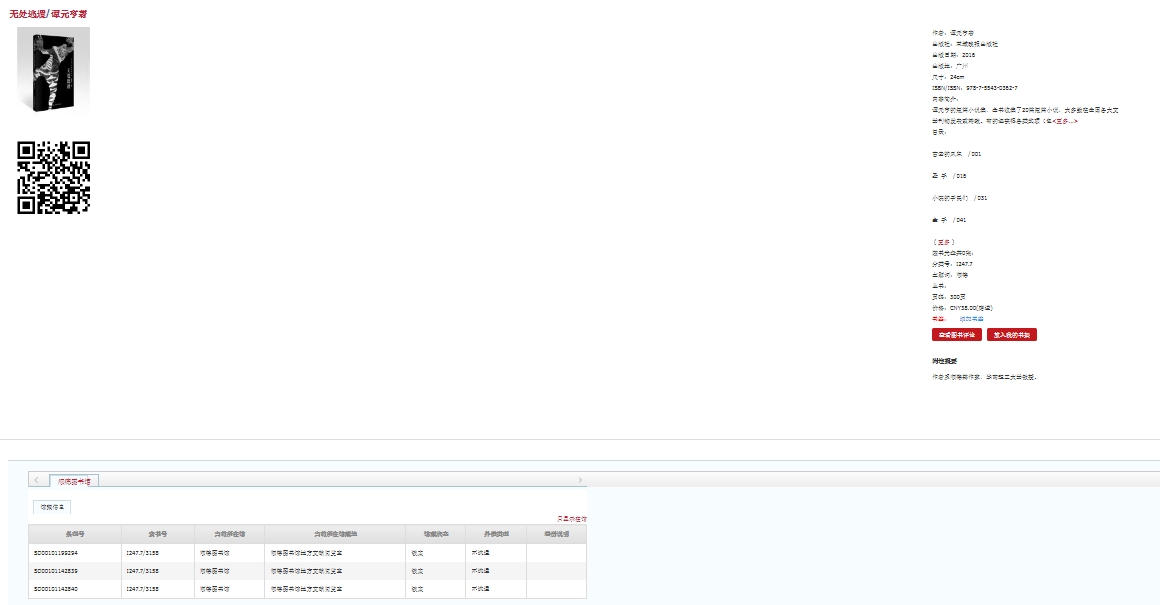Click the red 查看图书评论 button
This screenshot has height=605, width=1160.
coord(957,335)
